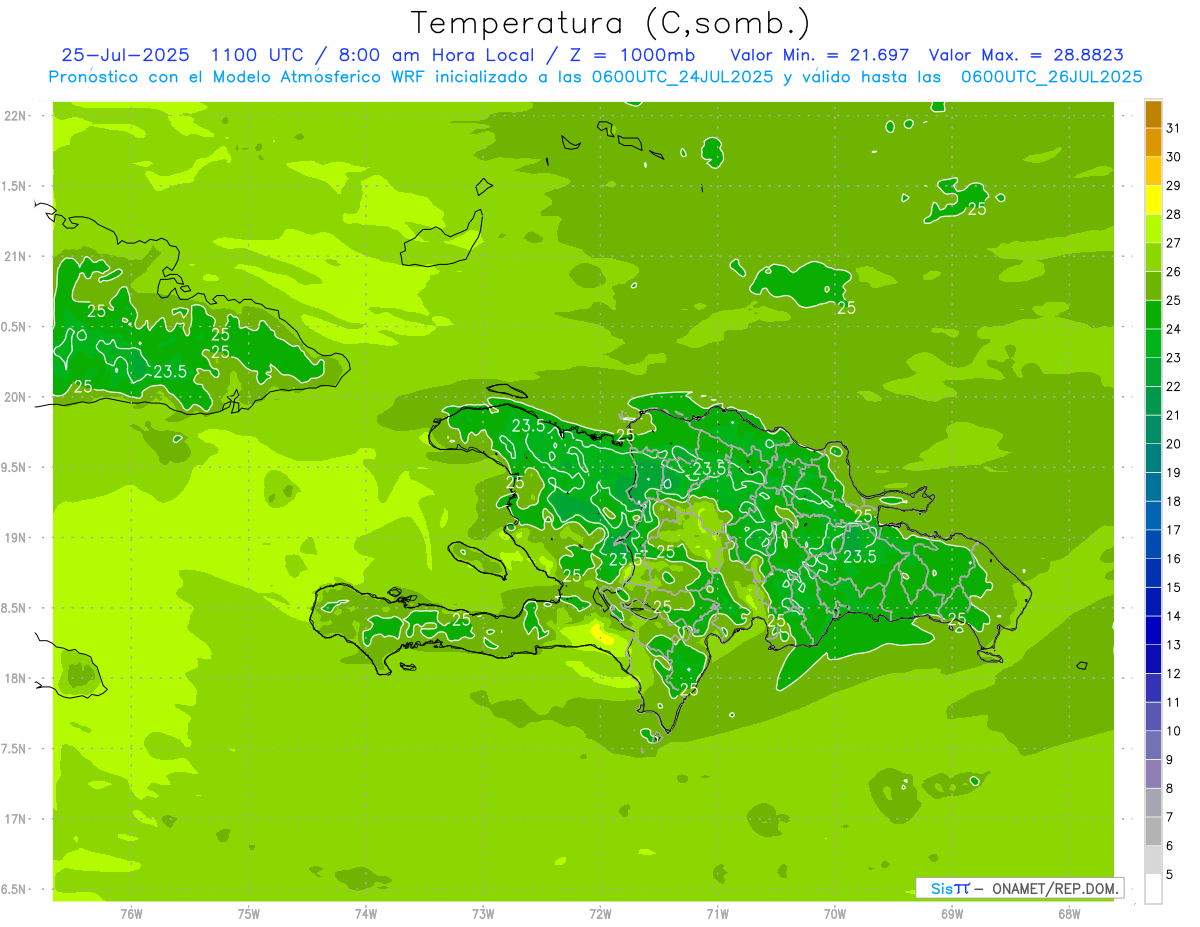The image size is (1200, 927).
Task: Select the date "25-Jul-2025" in header
Action: coord(125,55)
